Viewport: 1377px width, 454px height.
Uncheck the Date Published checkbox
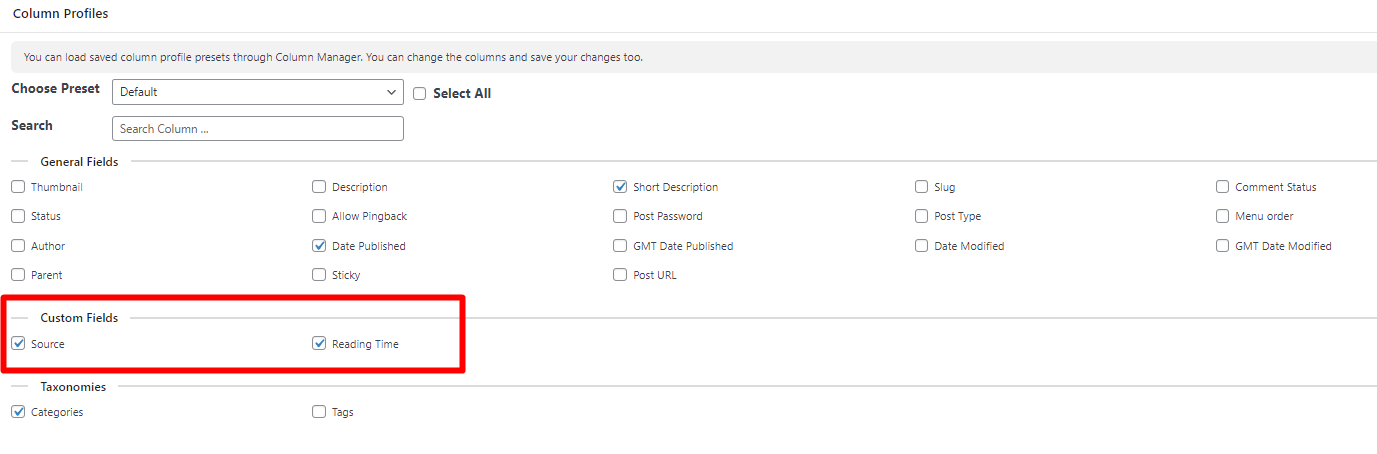319,246
